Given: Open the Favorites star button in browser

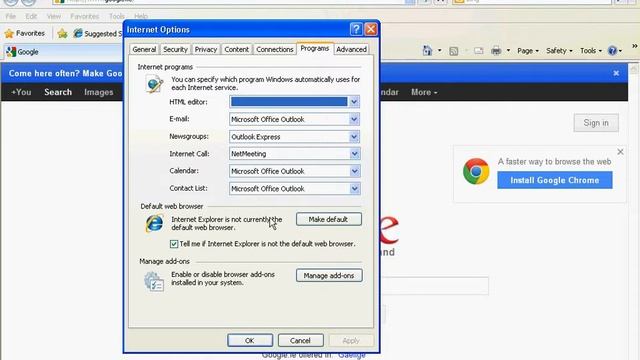Looking at the screenshot, I should coord(24,33).
